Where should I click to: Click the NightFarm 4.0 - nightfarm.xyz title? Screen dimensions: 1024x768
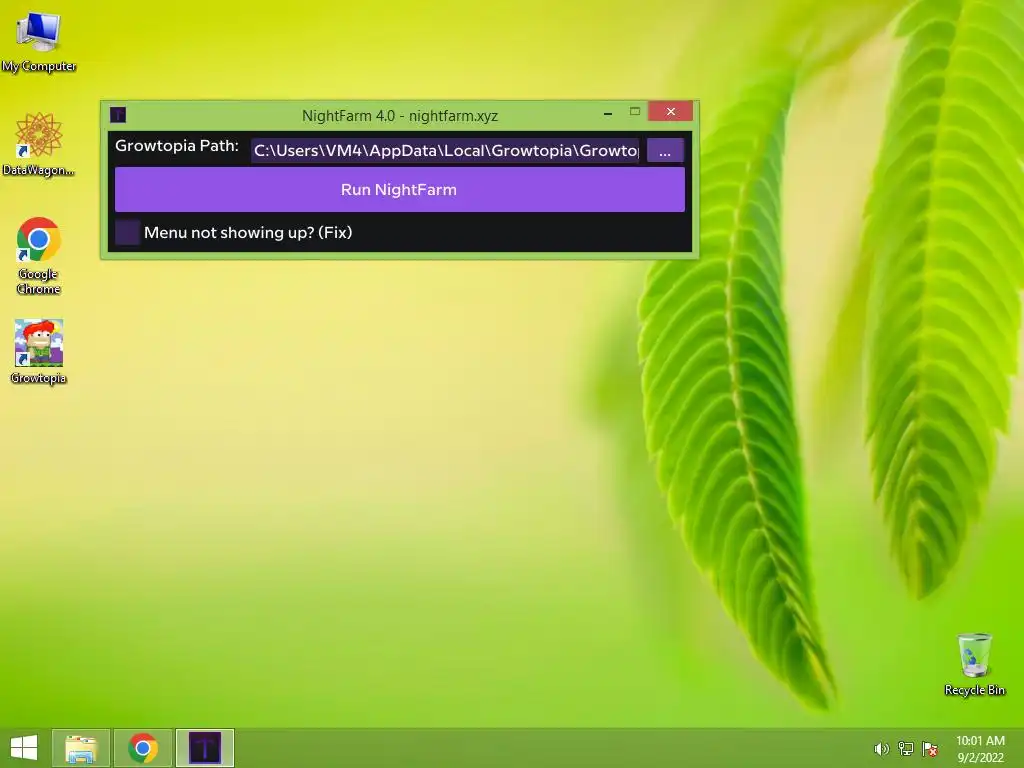point(400,116)
